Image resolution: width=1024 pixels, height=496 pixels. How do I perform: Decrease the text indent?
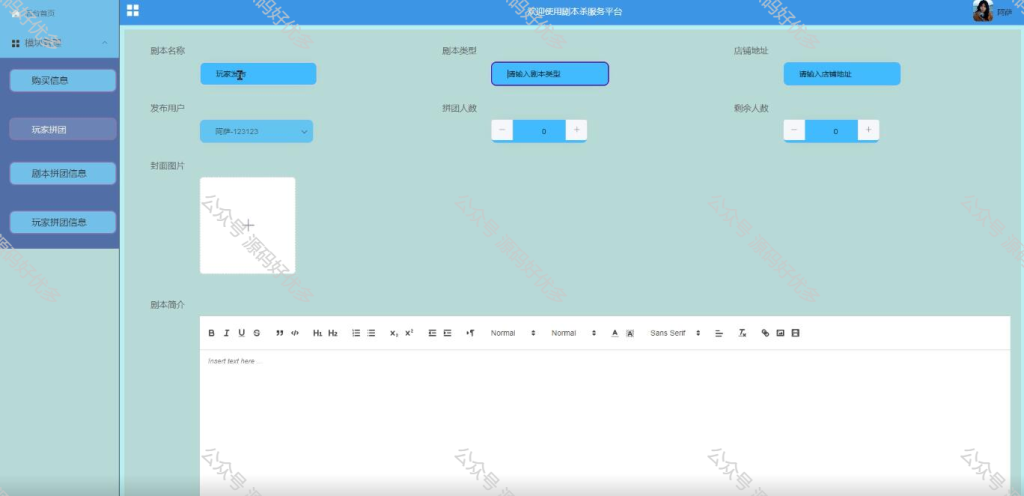(432, 333)
